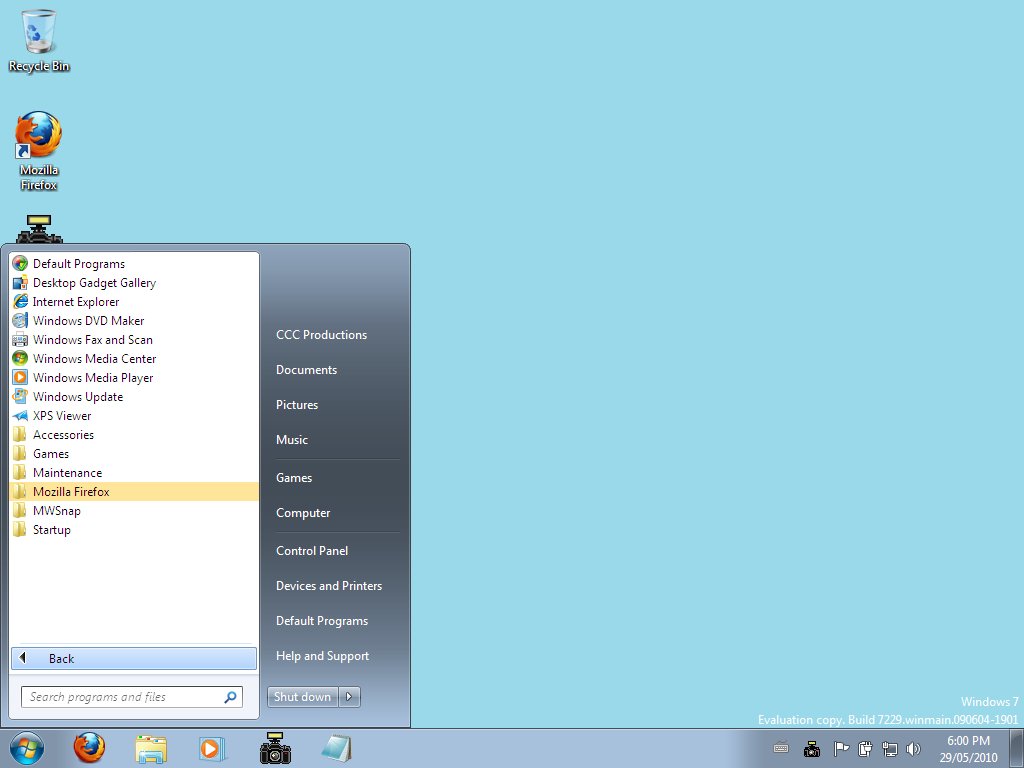Open Windows Media Player from the programs list
This screenshot has height=768, width=1024.
tap(134, 377)
